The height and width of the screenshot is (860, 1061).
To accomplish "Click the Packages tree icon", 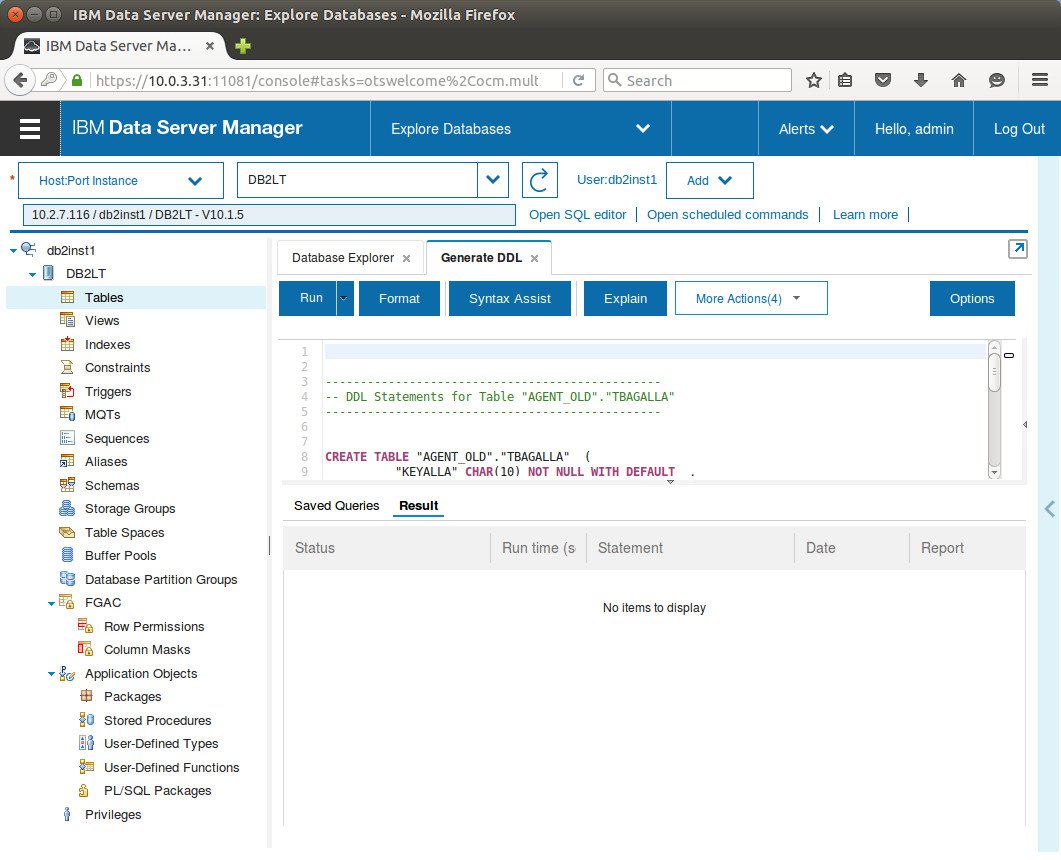I will click(x=86, y=696).
